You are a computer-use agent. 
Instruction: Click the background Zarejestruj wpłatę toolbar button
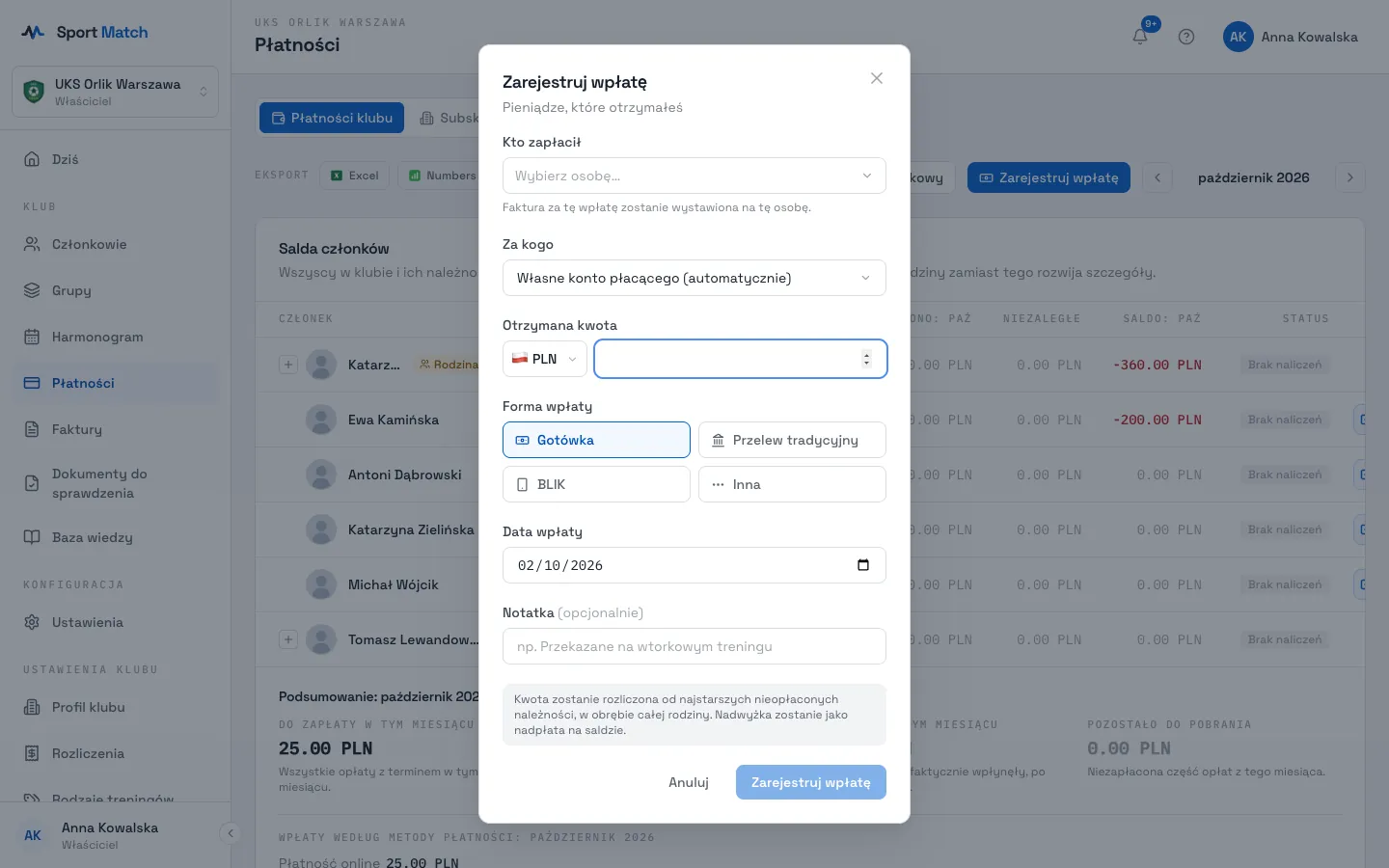tap(1049, 177)
